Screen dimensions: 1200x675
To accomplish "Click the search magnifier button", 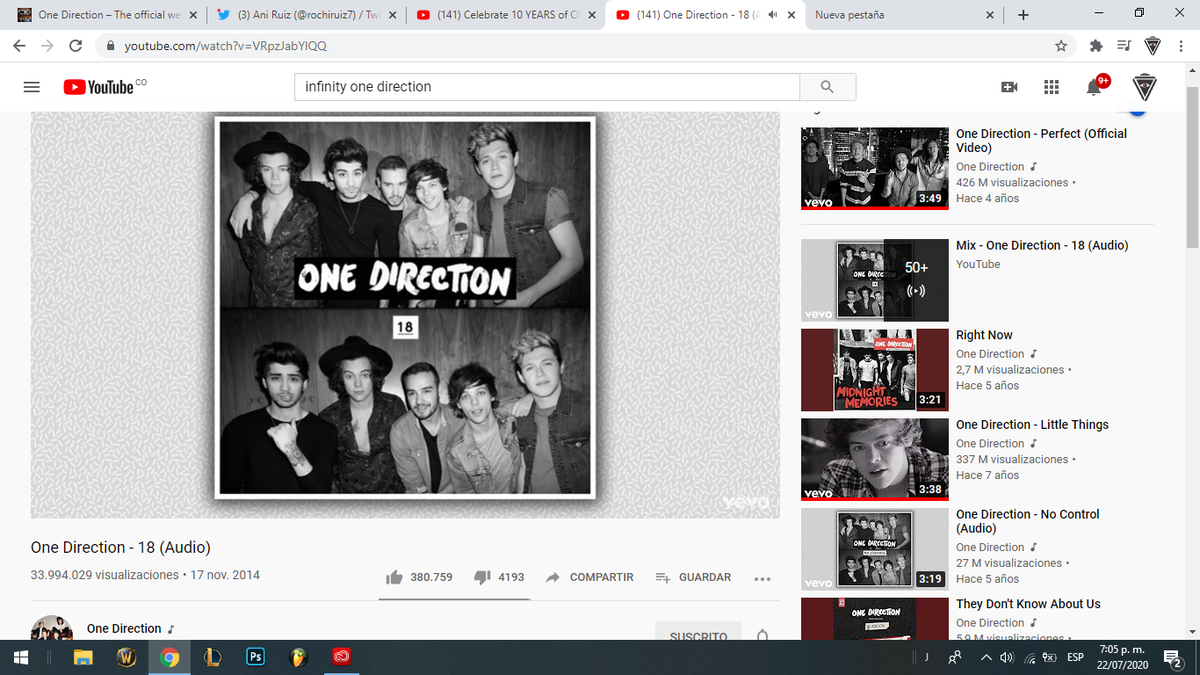I will [x=827, y=87].
